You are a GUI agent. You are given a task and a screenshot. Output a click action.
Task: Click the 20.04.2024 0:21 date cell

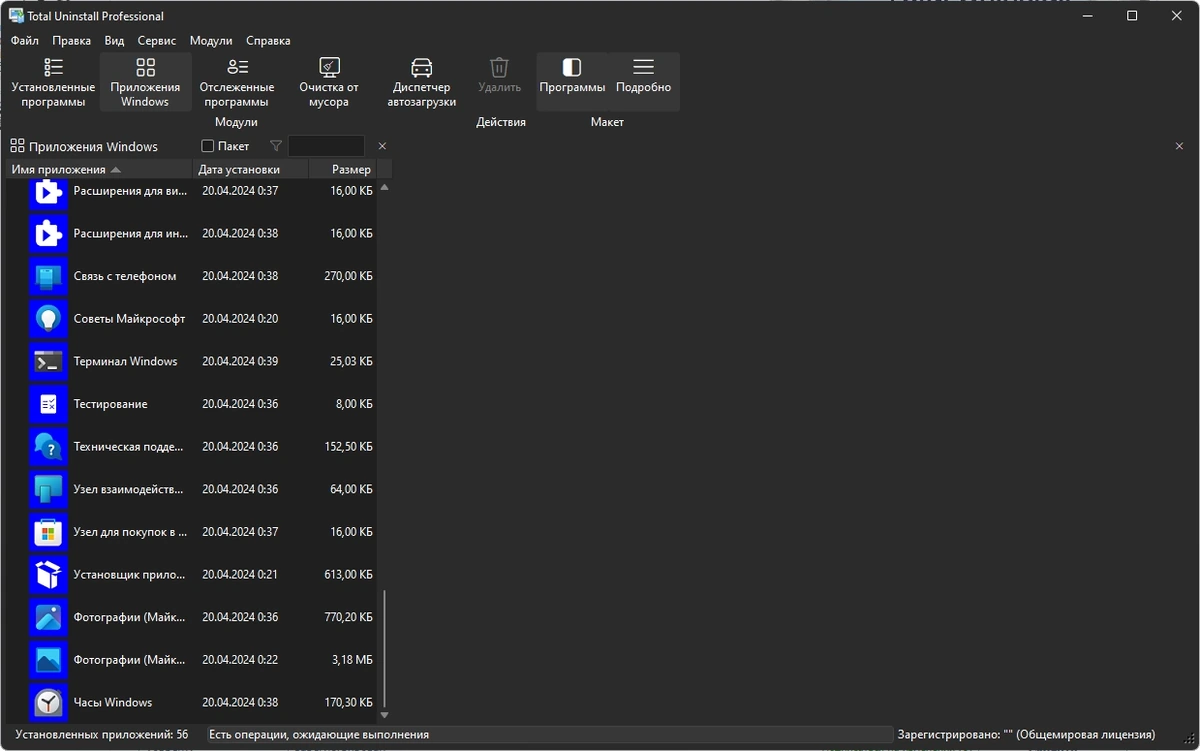pos(240,575)
